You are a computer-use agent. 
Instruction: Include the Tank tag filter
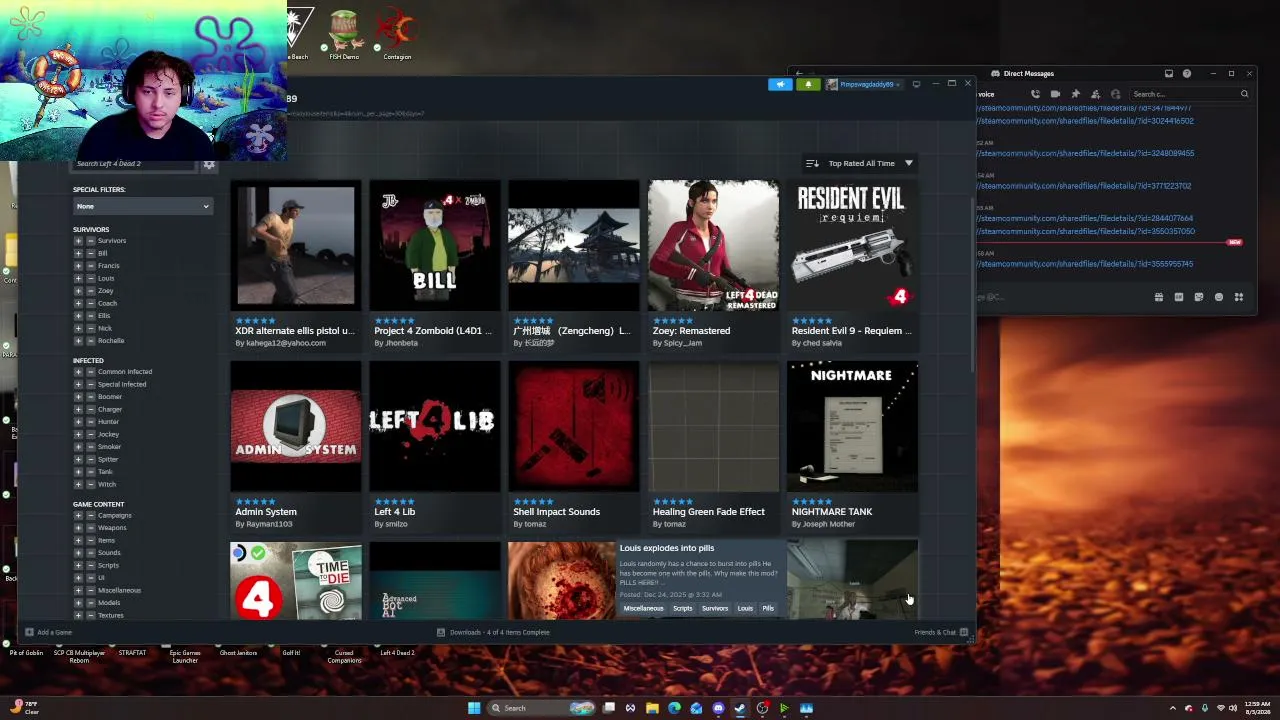[x=78, y=472]
